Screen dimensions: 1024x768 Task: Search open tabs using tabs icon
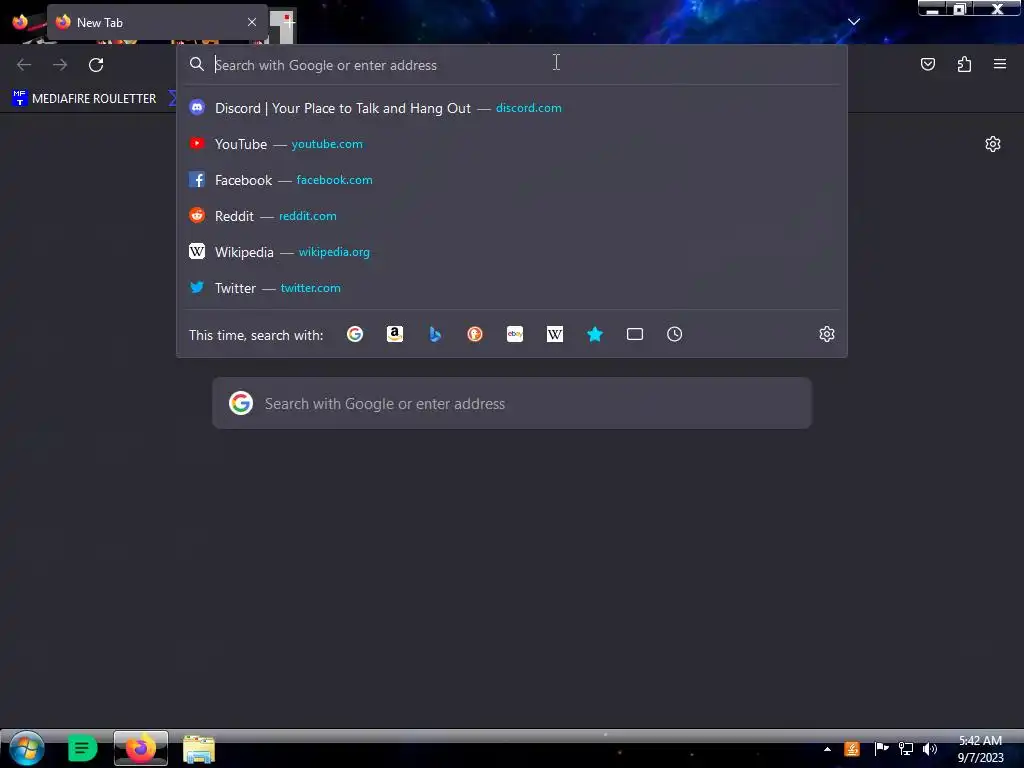(x=635, y=334)
